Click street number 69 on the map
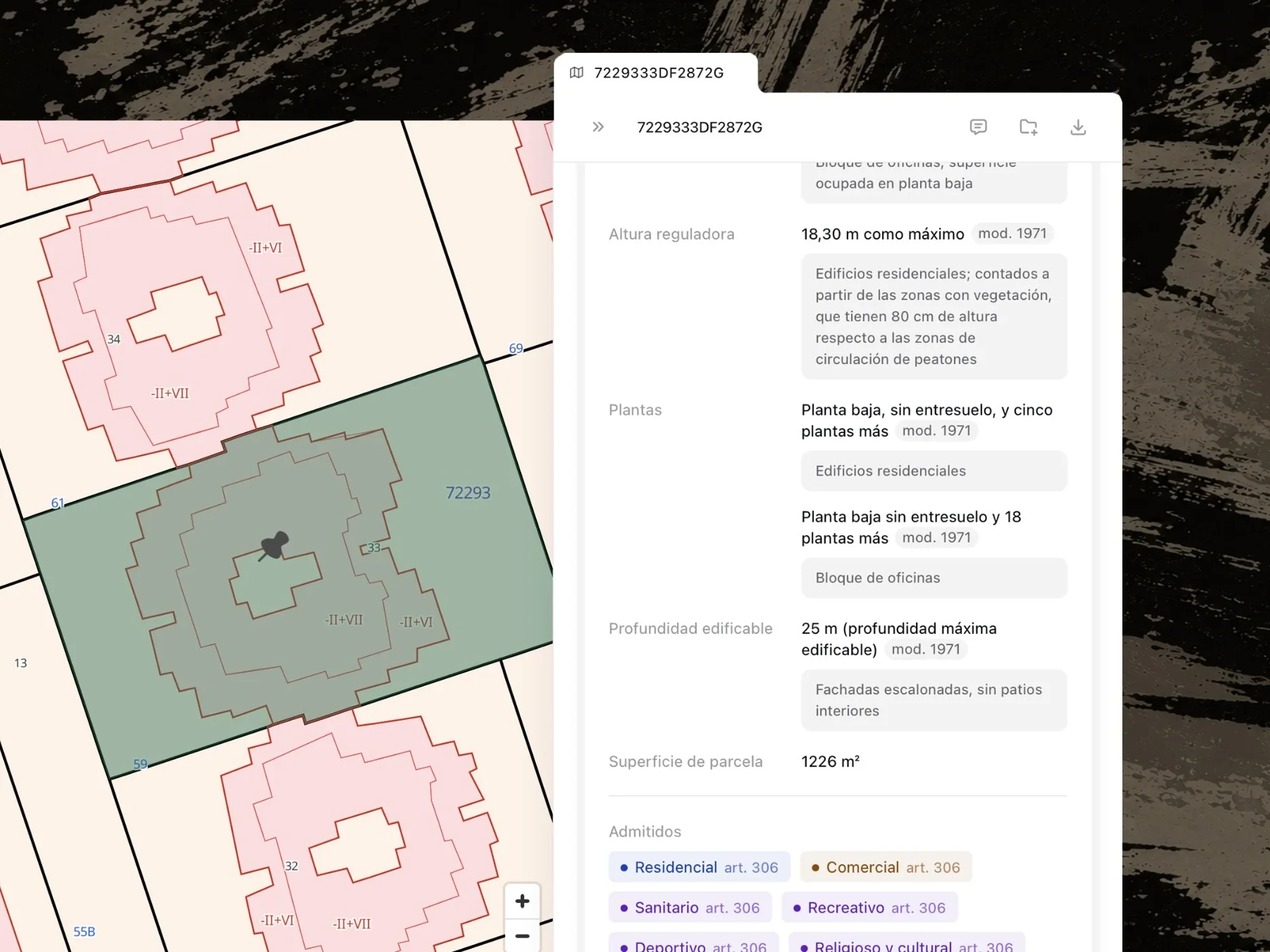This screenshot has width=1270, height=952. click(x=516, y=348)
